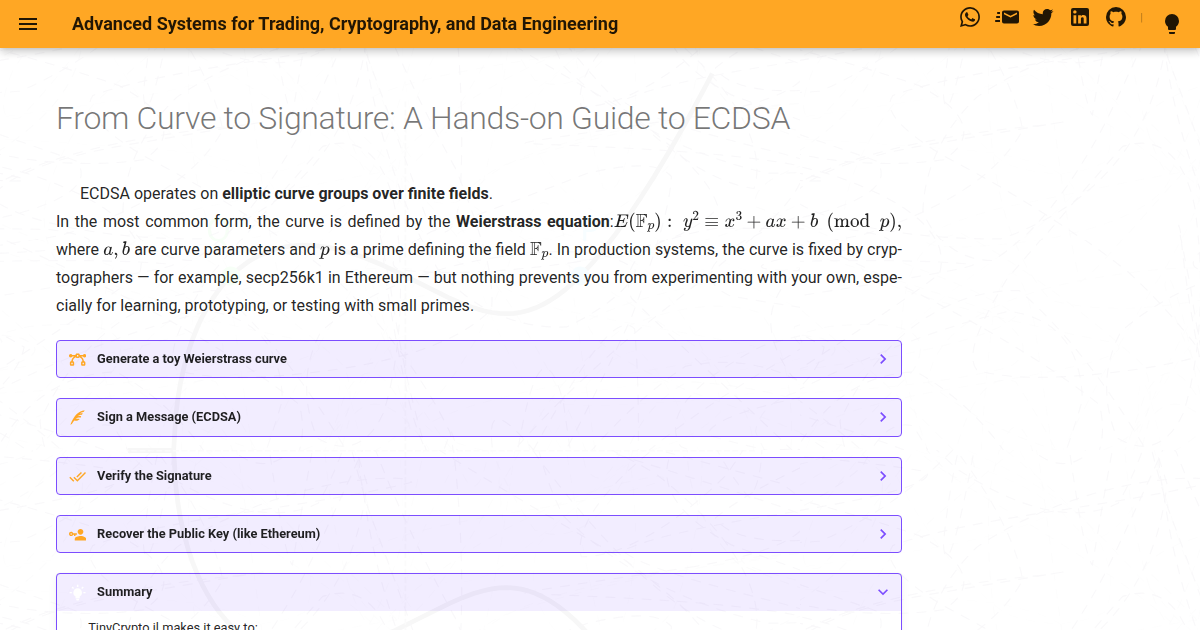Click the Summary section header label

(x=125, y=592)
